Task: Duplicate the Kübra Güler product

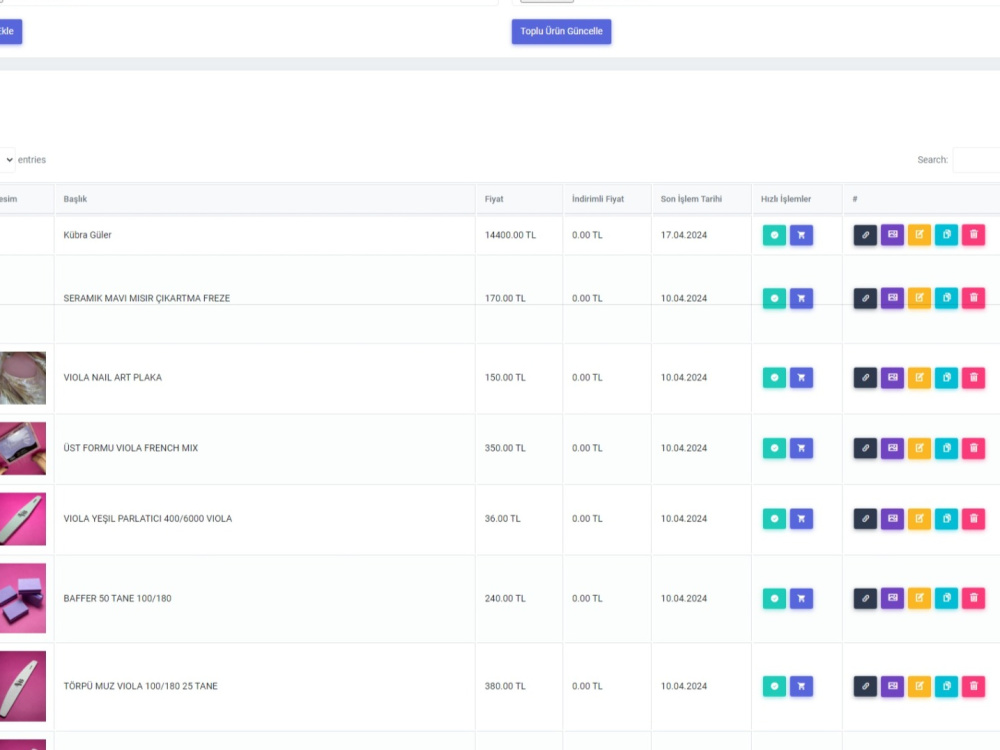Action: (946, 235)
